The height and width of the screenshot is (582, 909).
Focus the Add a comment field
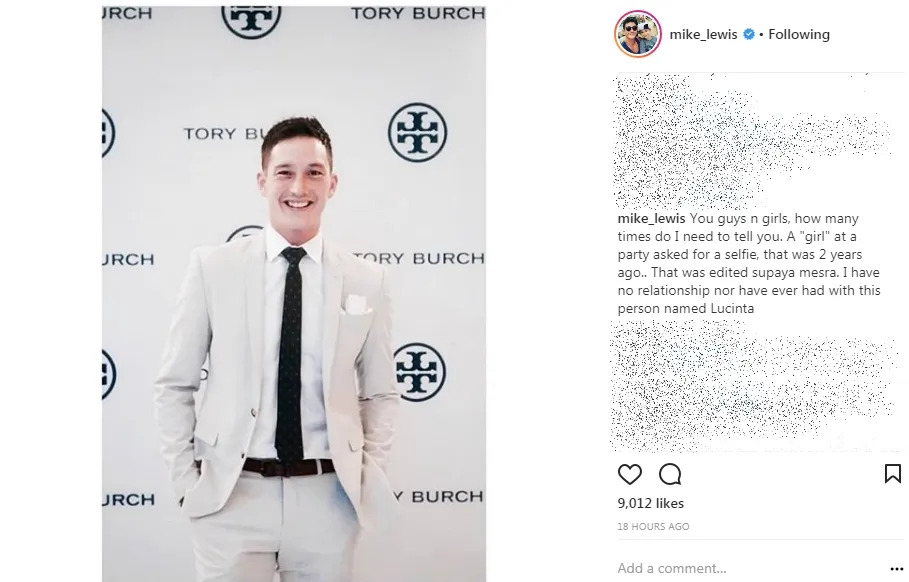coord(748,568)
